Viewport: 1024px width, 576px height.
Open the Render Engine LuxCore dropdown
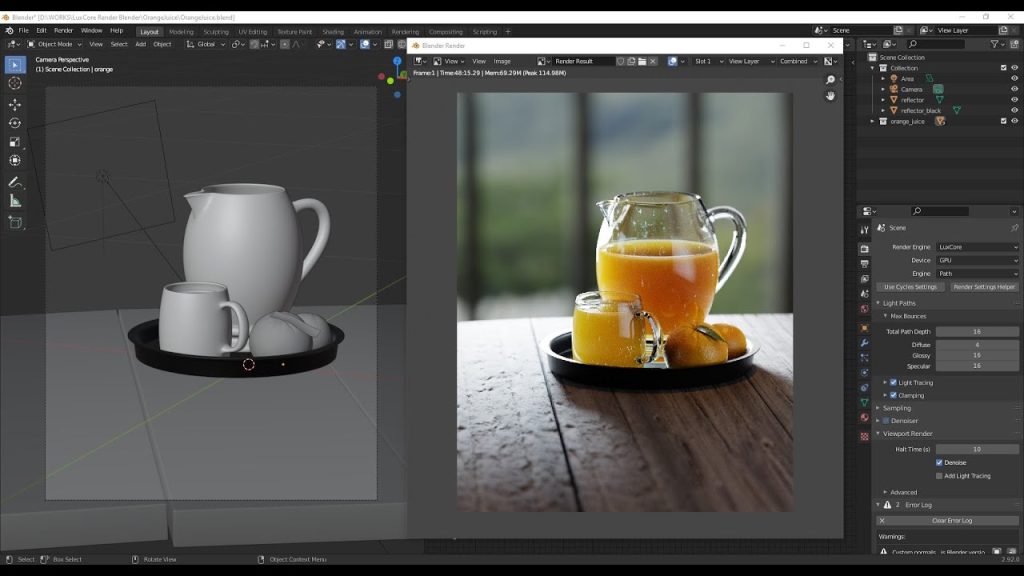977,247
